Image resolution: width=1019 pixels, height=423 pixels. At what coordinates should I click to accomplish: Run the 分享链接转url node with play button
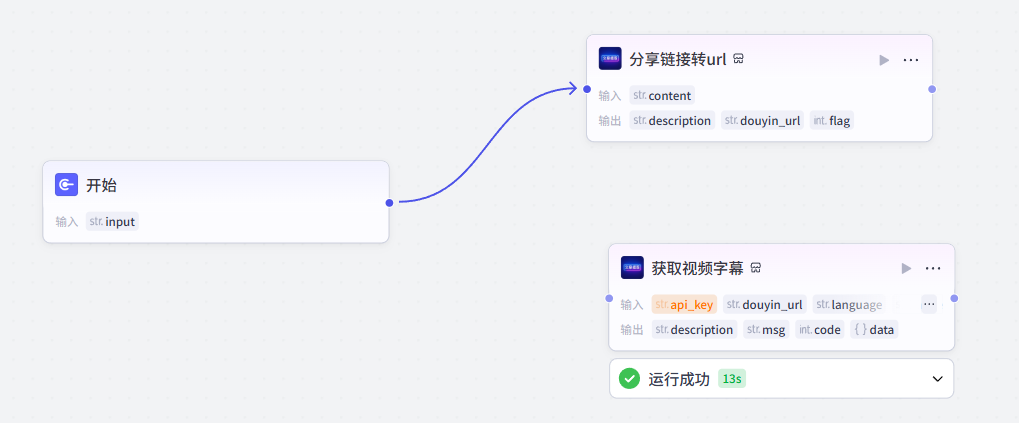tap(884, 60)
